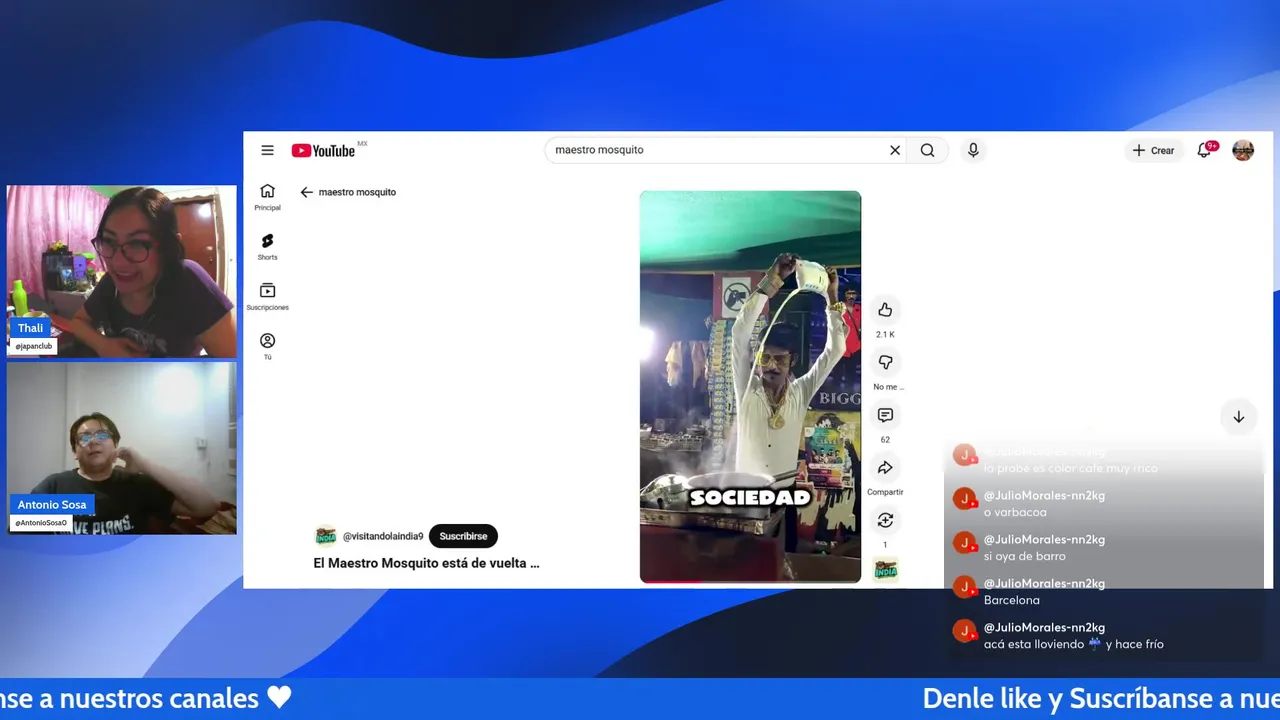Open the comments showing 62
The height and width of the screenshot is (720, 1280).
885,415
